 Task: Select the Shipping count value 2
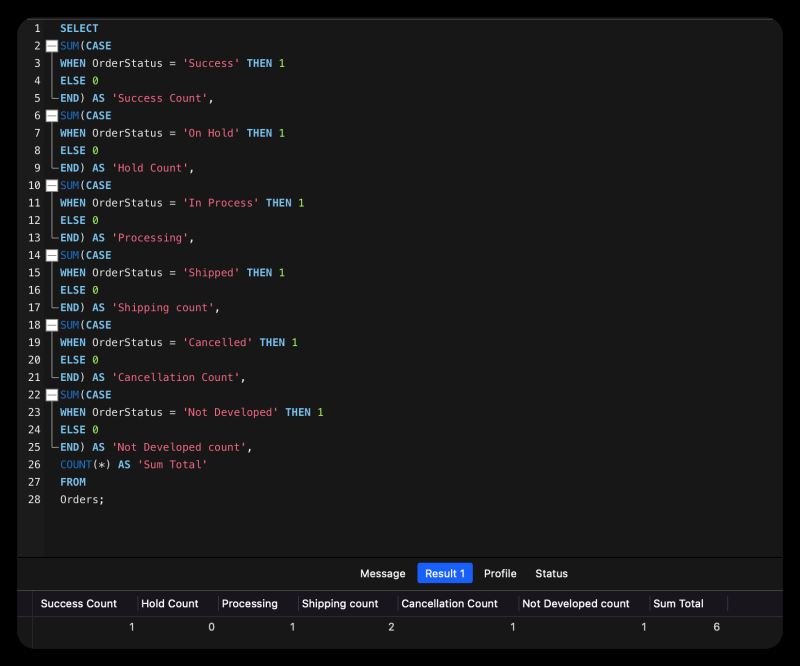[x=391, y=627]
